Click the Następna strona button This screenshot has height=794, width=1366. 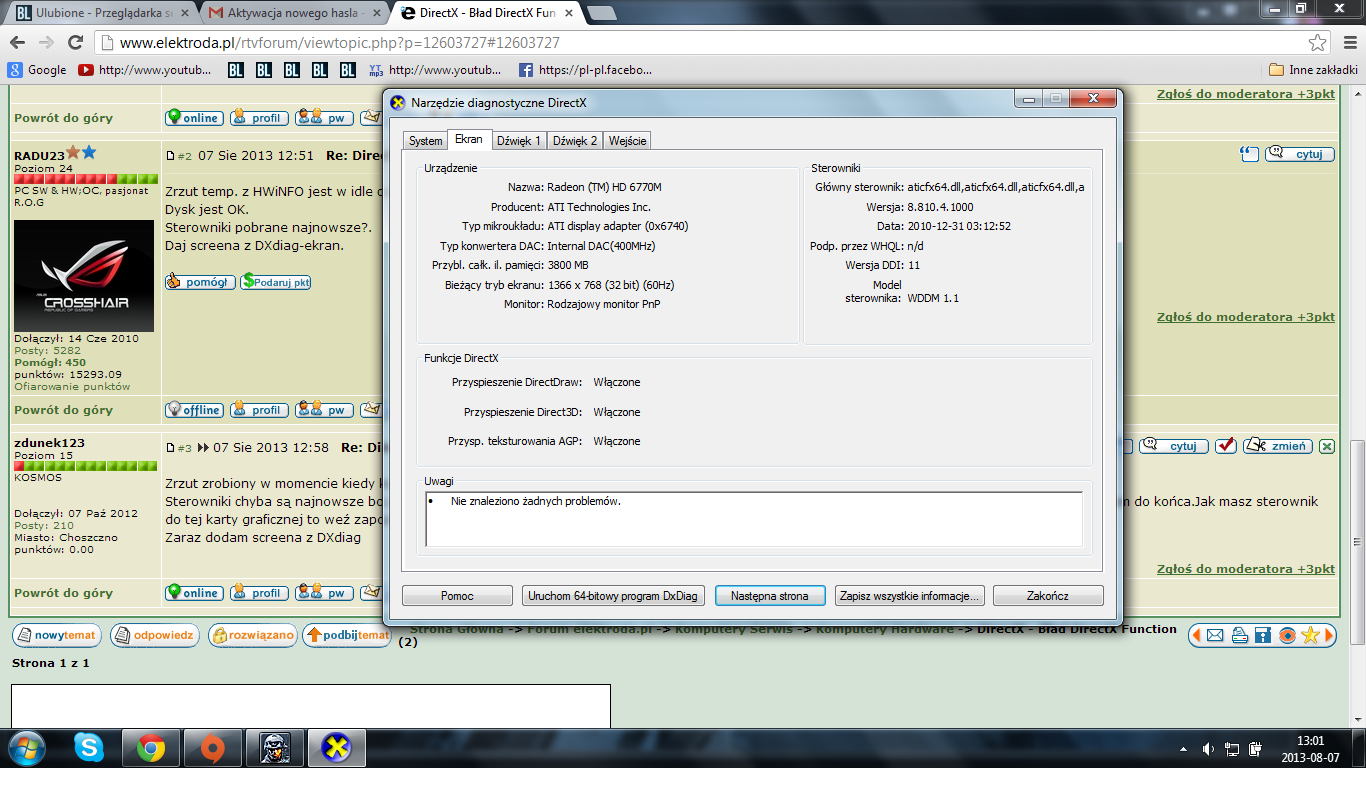(770, 596)
